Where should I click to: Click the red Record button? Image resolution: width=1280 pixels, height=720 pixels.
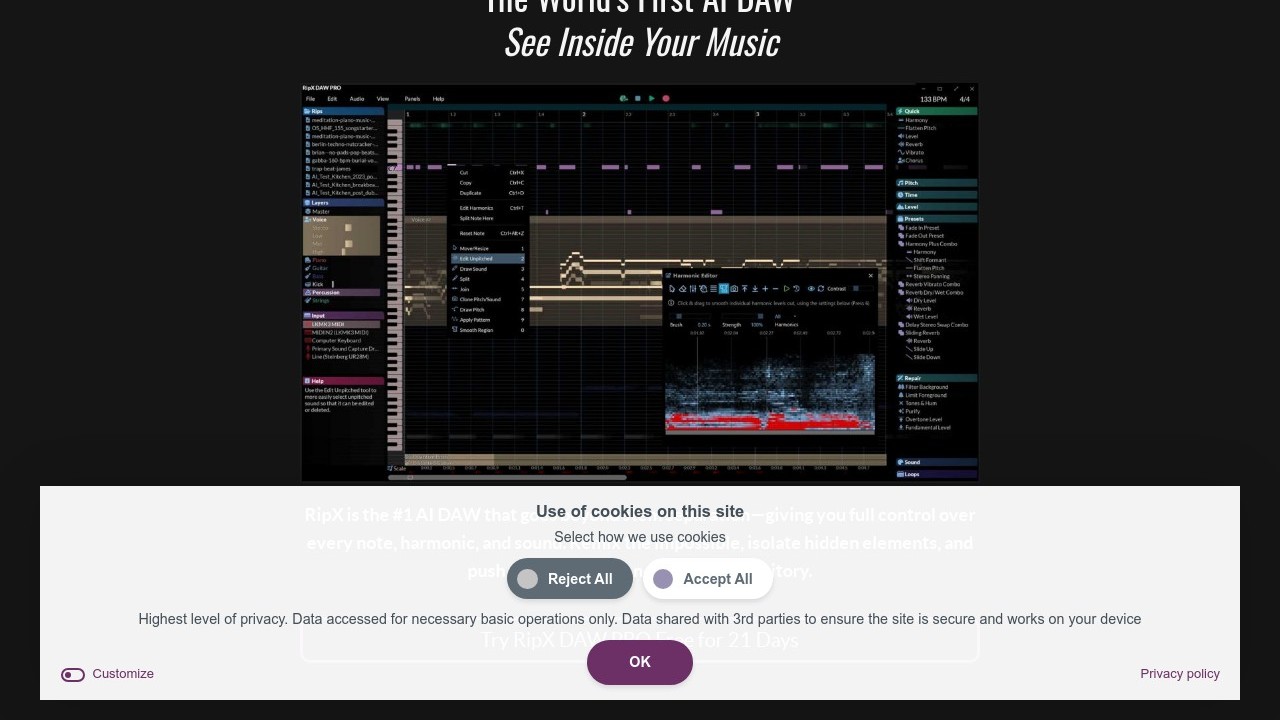[x=666, y=99]
